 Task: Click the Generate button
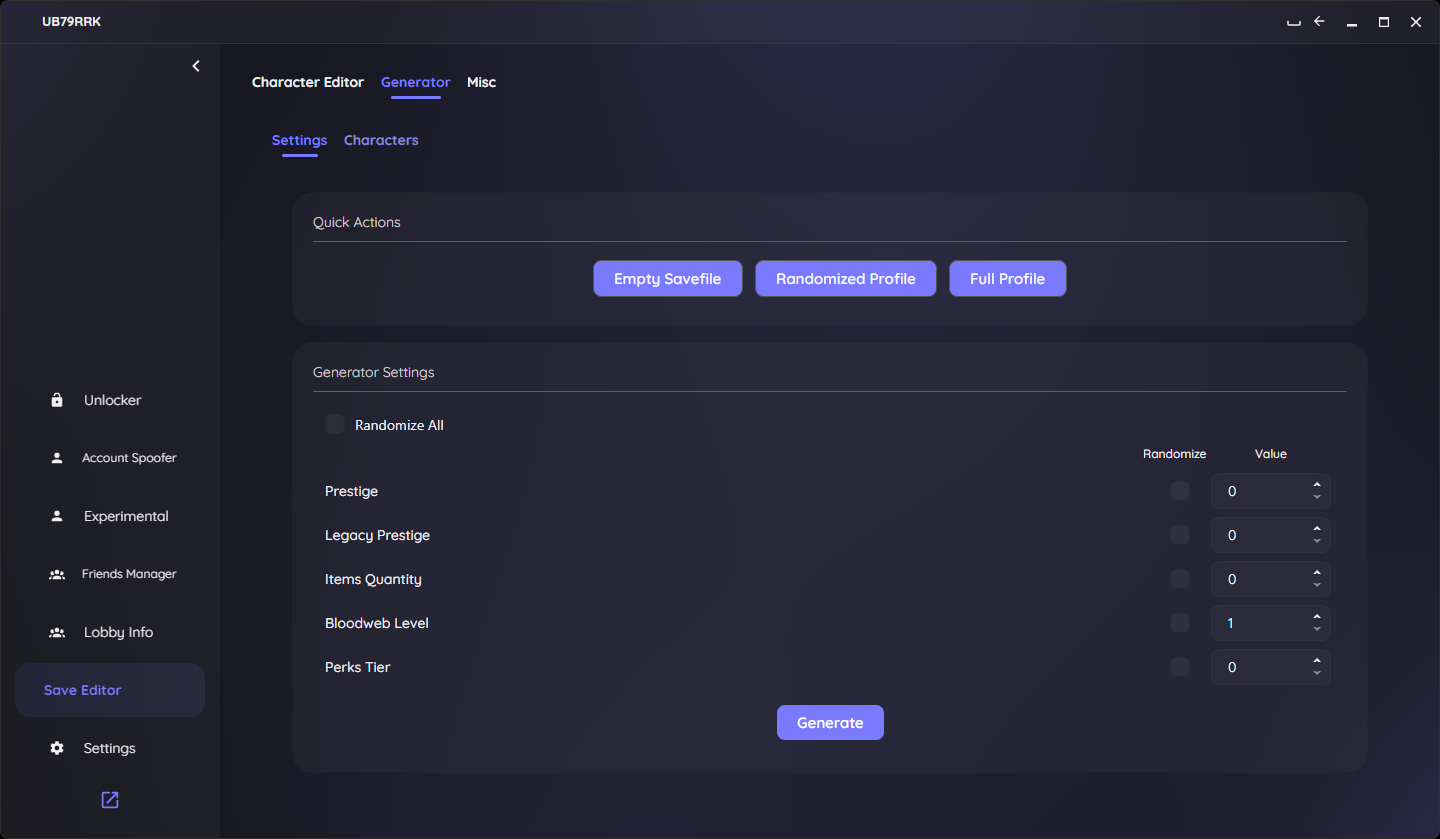[830, 722]
